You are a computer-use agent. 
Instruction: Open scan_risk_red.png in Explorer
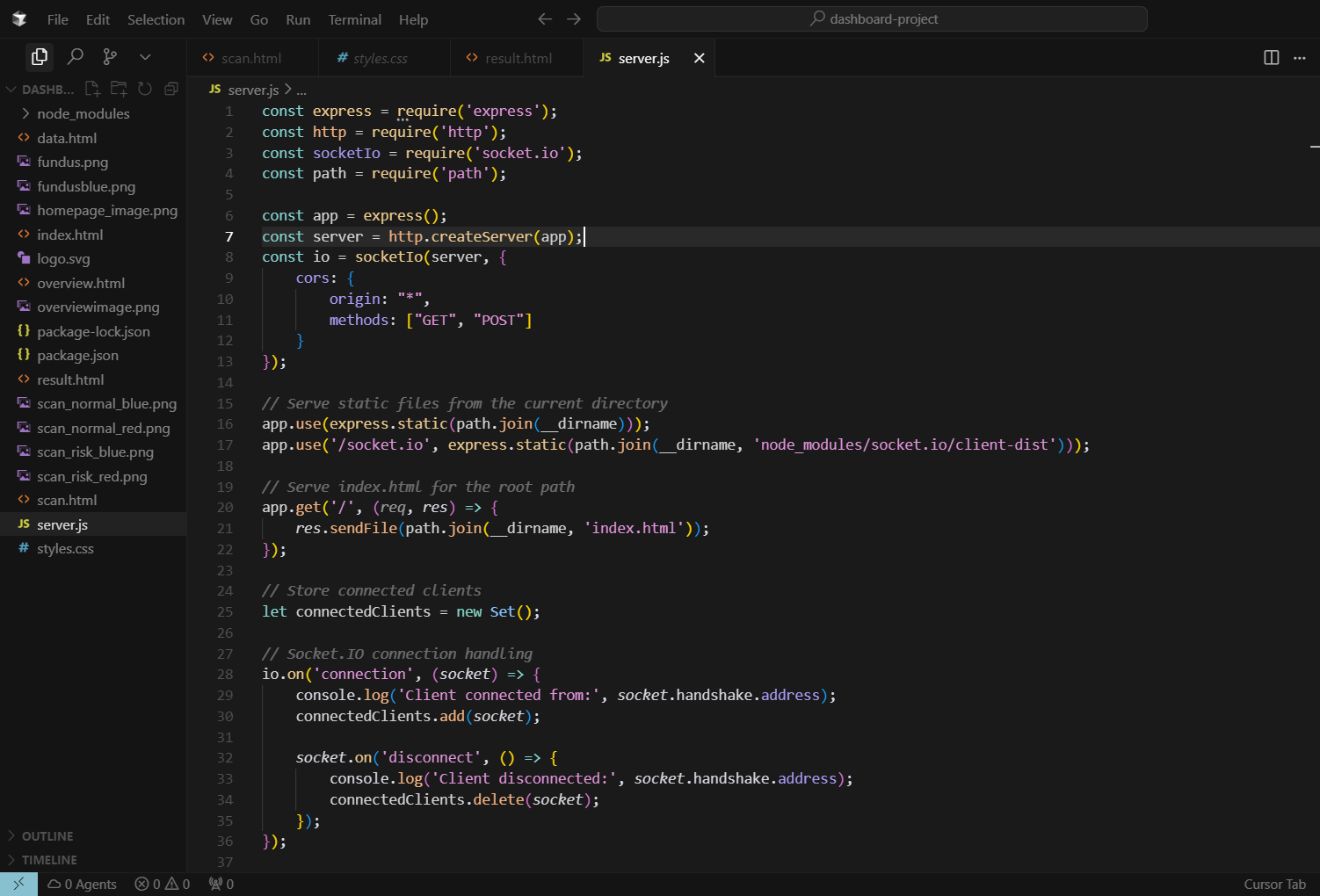click(92, 476)
